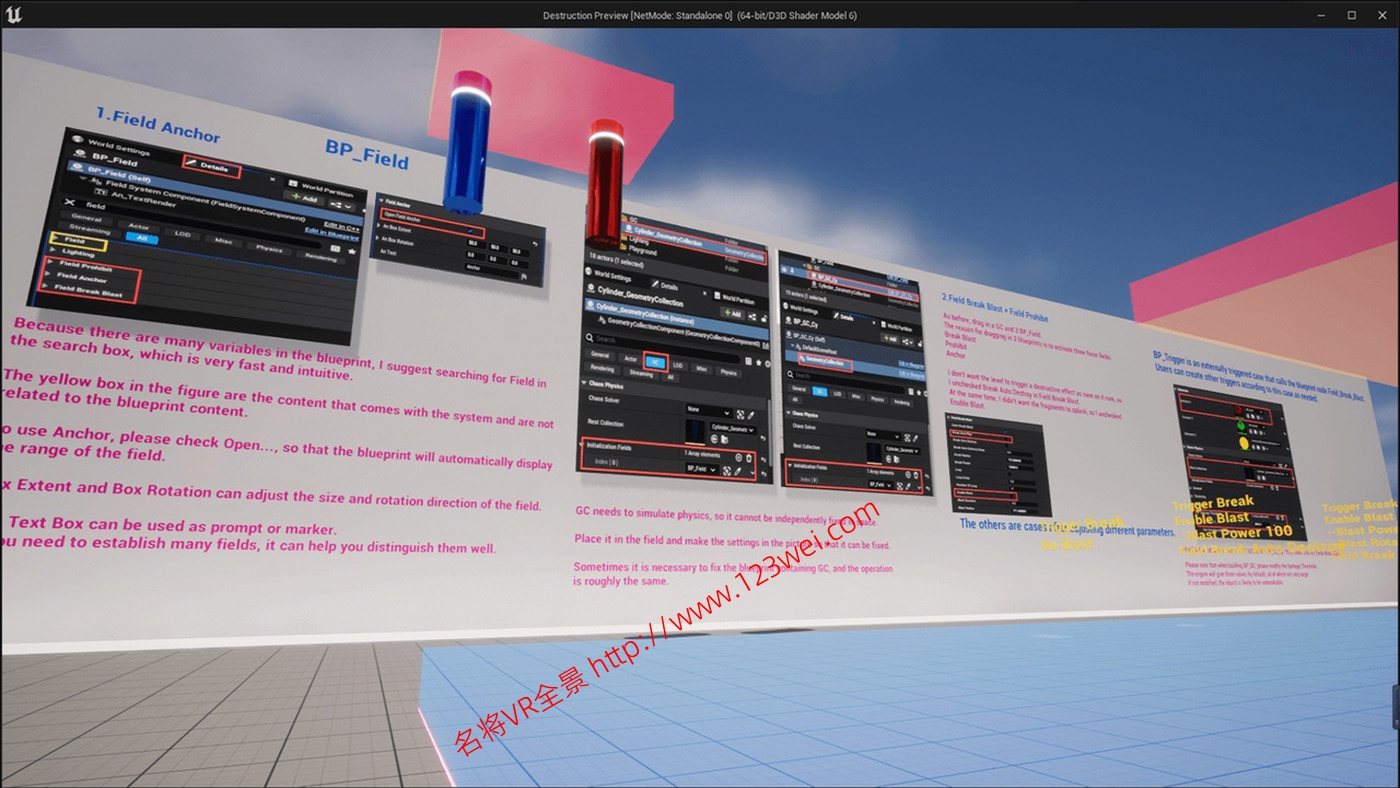Toggle the Open Field Anchor checkbox
The height and width of the screenshot is (788, 1400).
(x=469, y=231)
